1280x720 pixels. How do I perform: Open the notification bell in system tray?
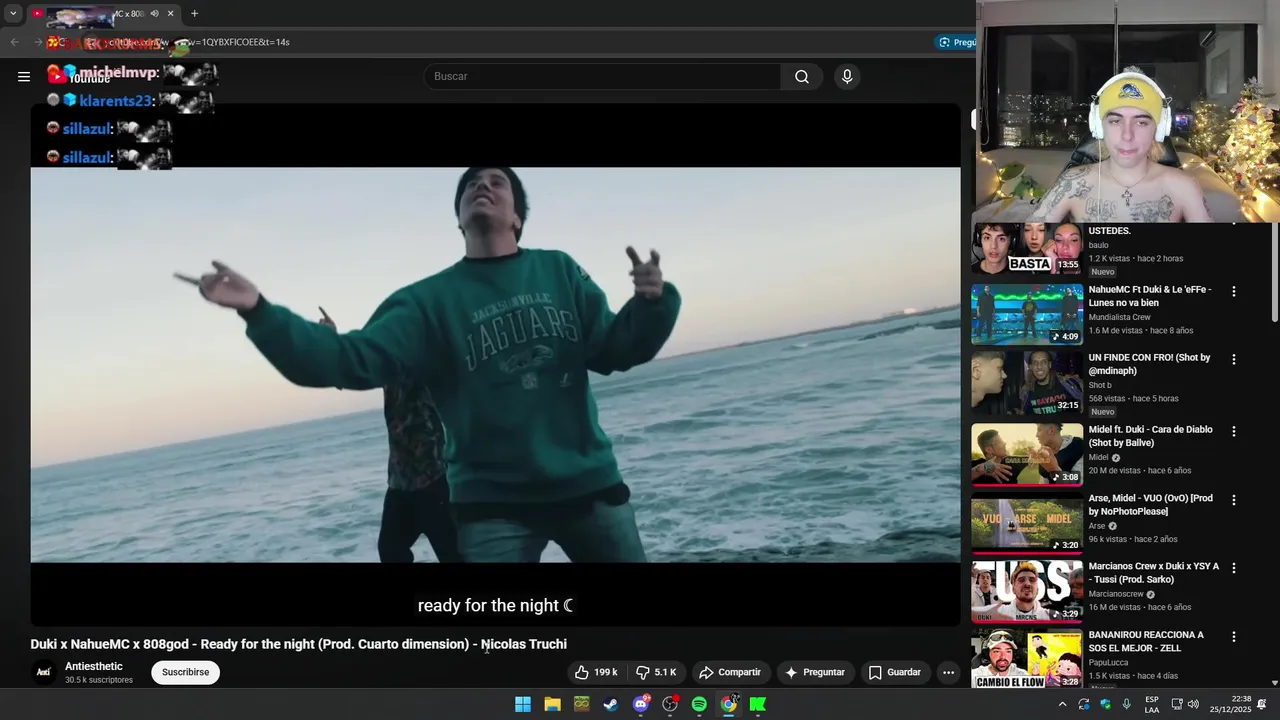pos(1262,704)
